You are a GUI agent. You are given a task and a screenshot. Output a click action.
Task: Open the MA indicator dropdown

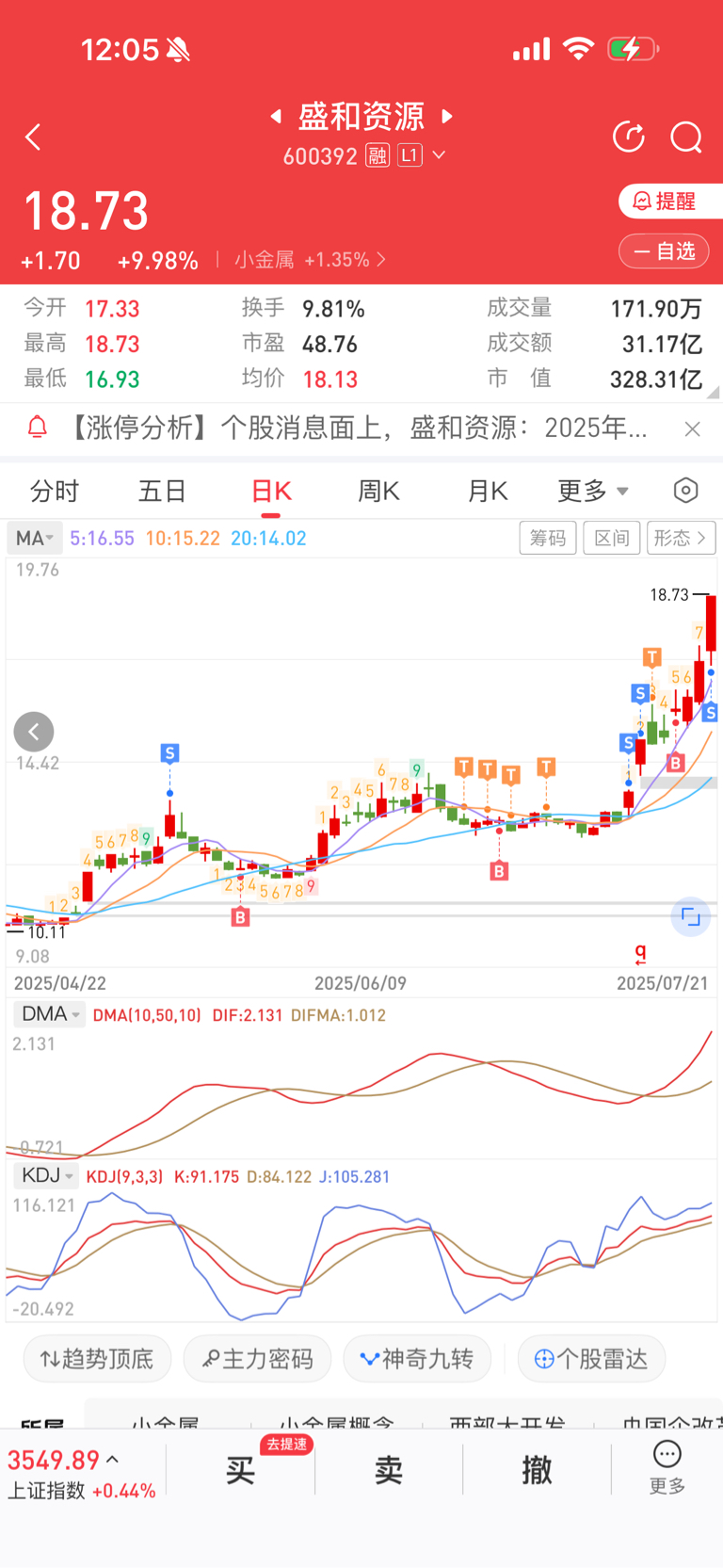pyautogui.click(x=35, y=538)
